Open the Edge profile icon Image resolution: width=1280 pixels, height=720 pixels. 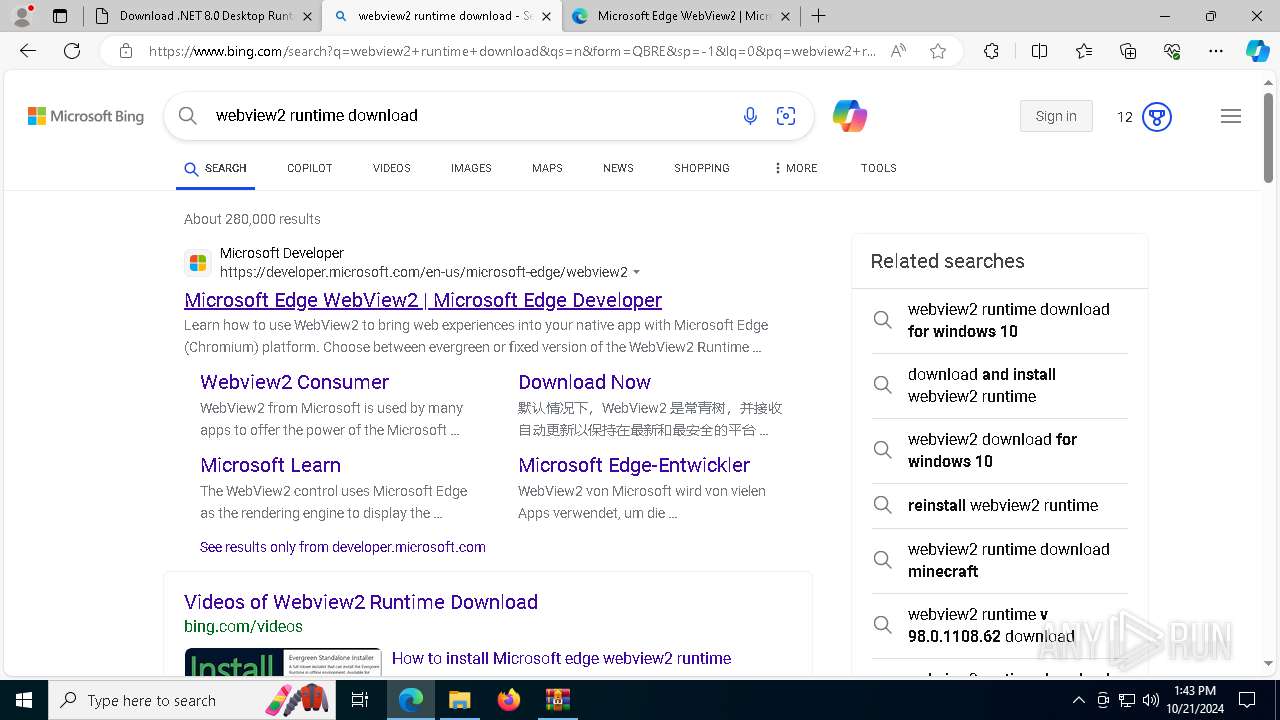[x=22, y=16]
